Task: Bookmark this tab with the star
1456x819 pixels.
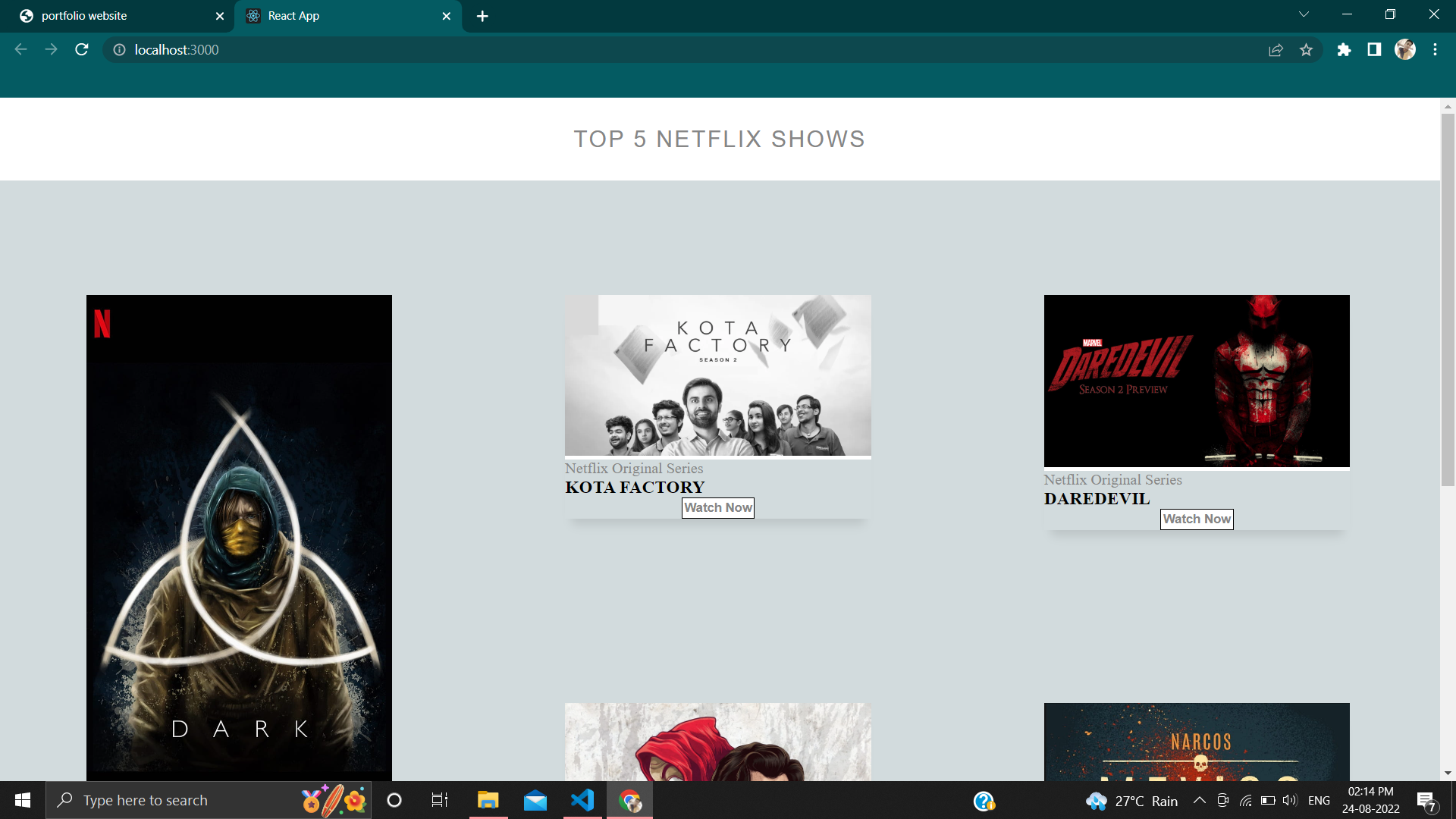Action: pyautogui.click(x=1306, y=50)
